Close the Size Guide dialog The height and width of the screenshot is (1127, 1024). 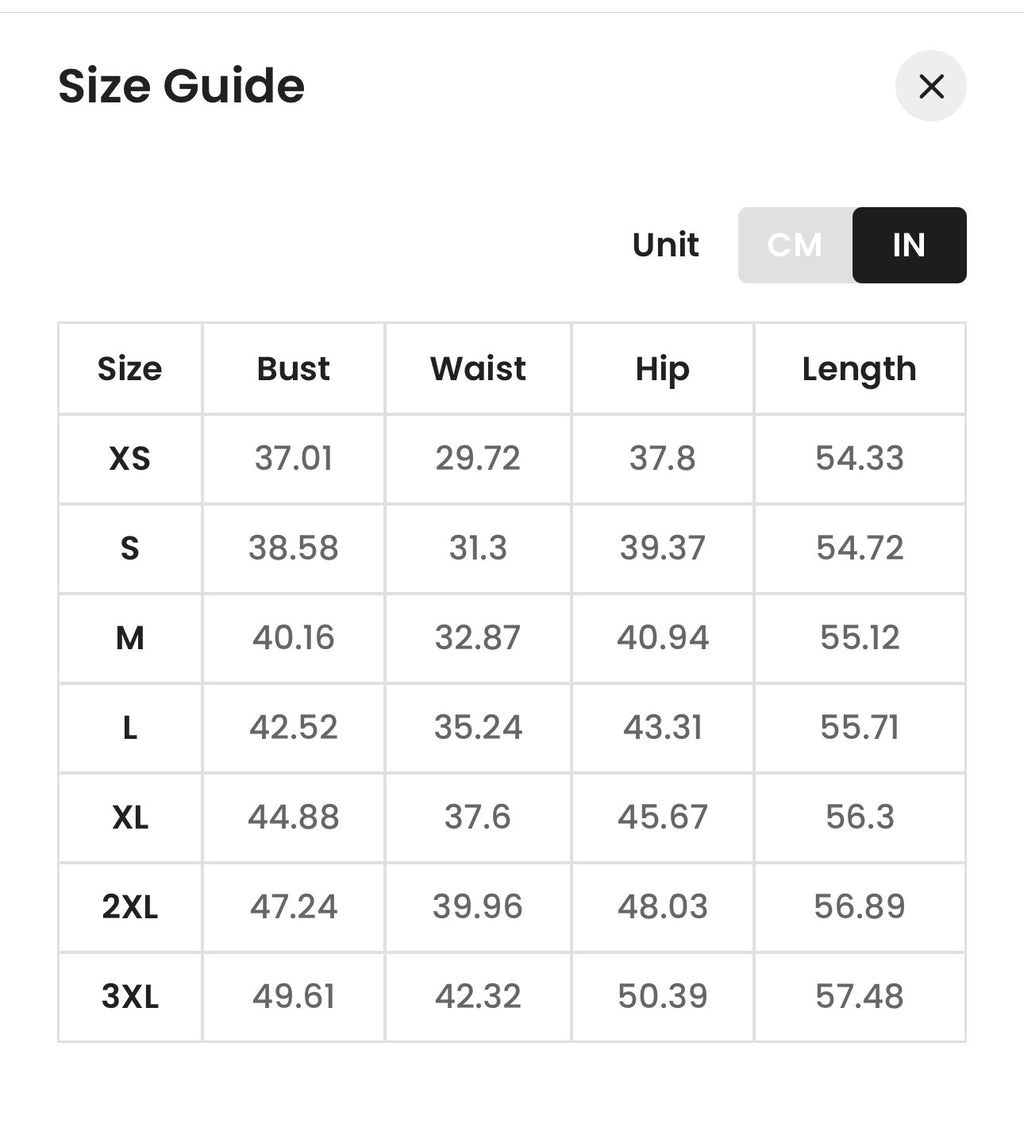[x=931, y=86]
